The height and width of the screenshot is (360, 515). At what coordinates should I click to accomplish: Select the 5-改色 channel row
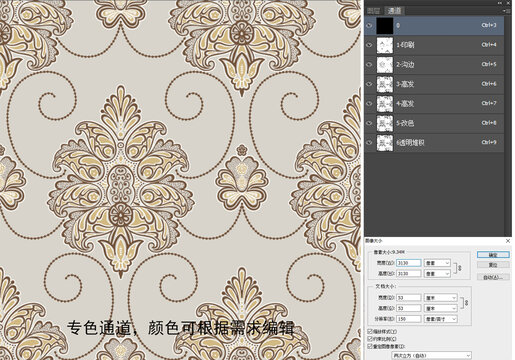tap(434, 123)
